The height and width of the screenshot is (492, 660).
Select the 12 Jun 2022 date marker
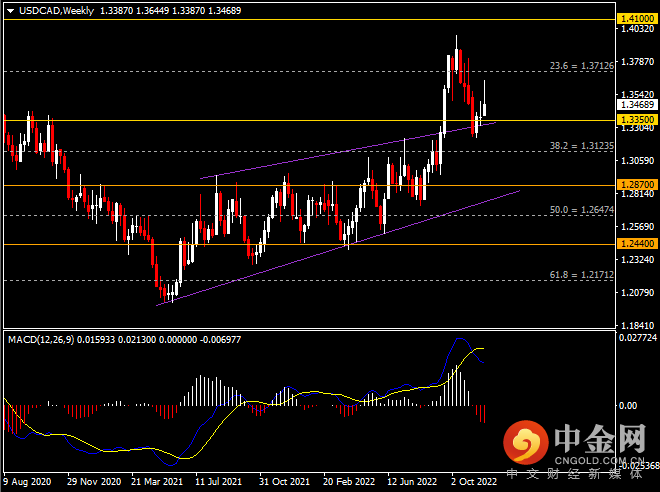(x=410, y=481)
